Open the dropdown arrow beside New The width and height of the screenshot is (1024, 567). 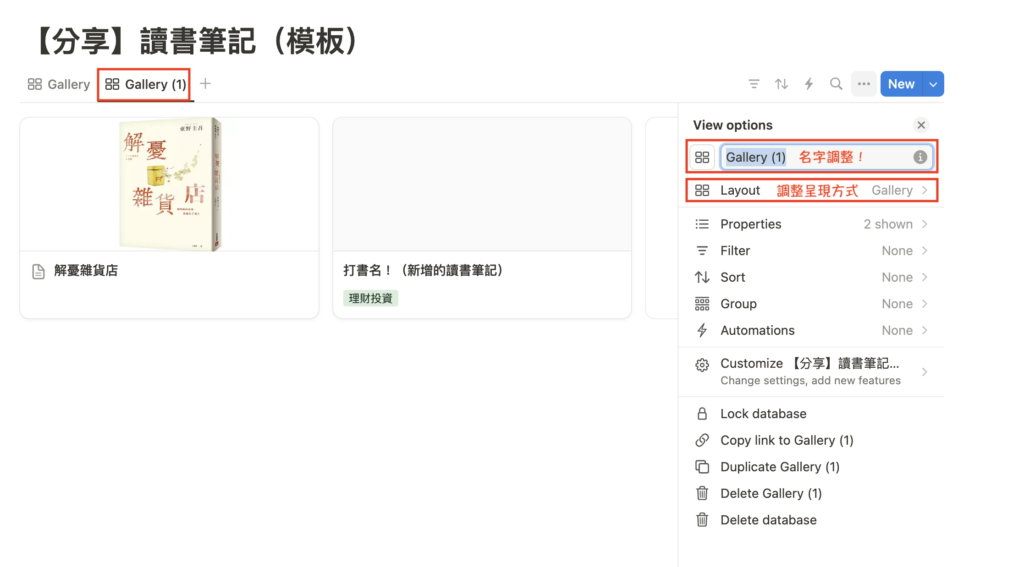(933, 84)
